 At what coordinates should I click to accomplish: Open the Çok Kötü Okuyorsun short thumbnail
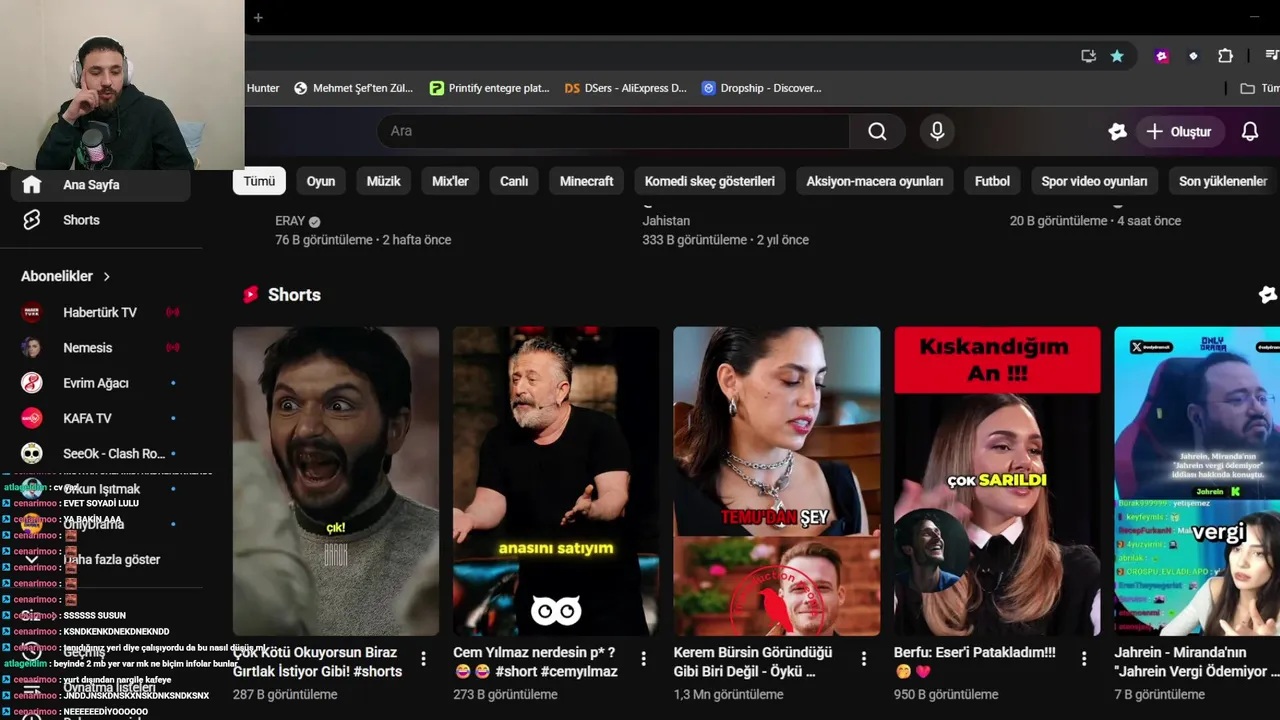[336, 481]
